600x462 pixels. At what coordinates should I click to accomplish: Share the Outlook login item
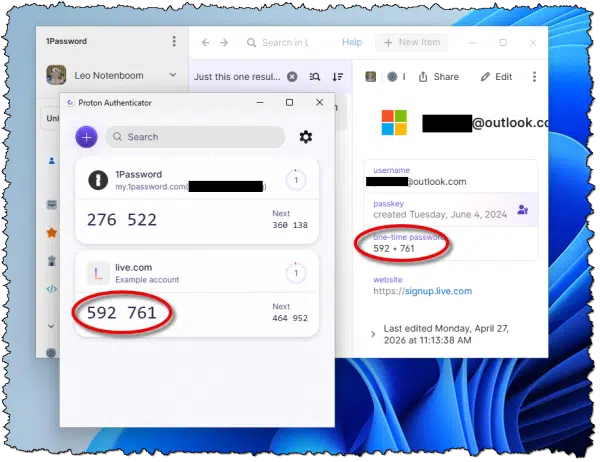click(x=439, y=77)
